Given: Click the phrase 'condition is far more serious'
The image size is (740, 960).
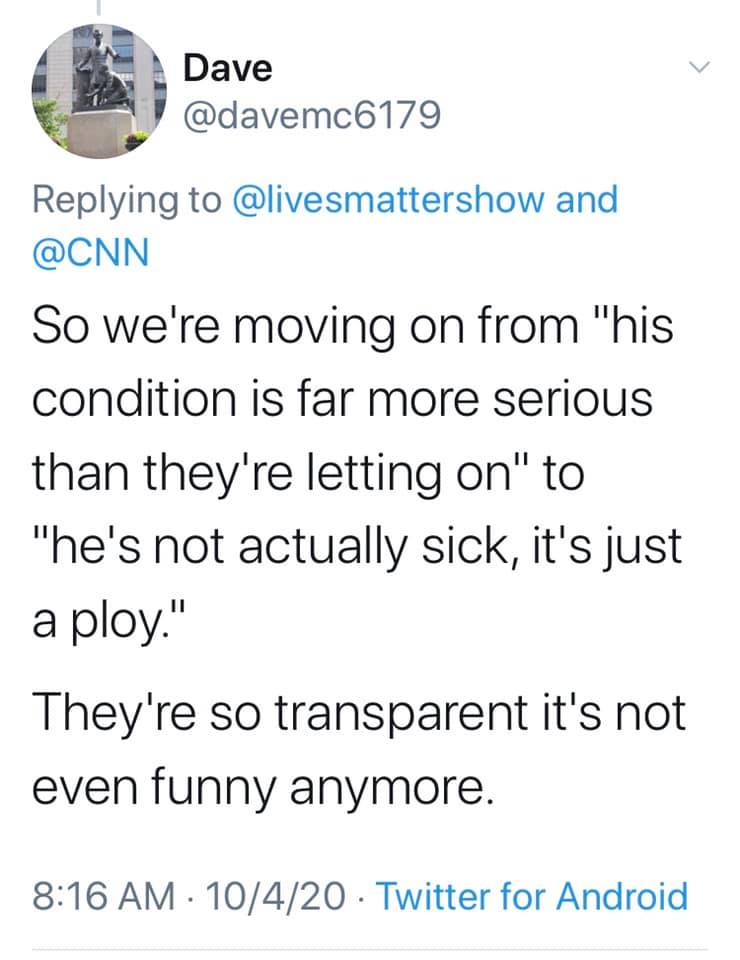Looking at the screenshot, I should tap(343, 399).
